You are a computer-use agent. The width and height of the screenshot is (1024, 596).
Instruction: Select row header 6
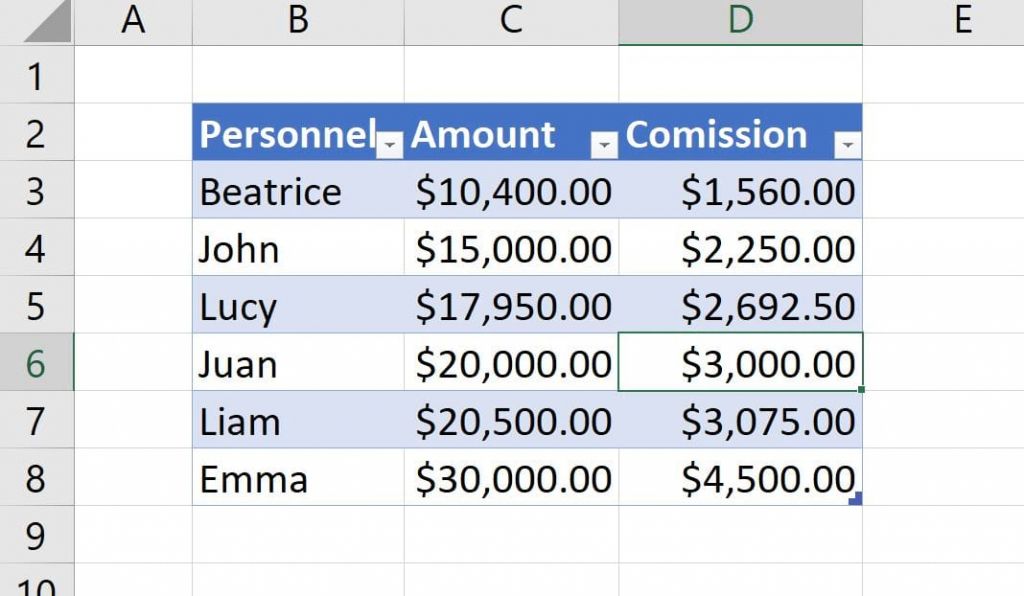pos(37,364)
